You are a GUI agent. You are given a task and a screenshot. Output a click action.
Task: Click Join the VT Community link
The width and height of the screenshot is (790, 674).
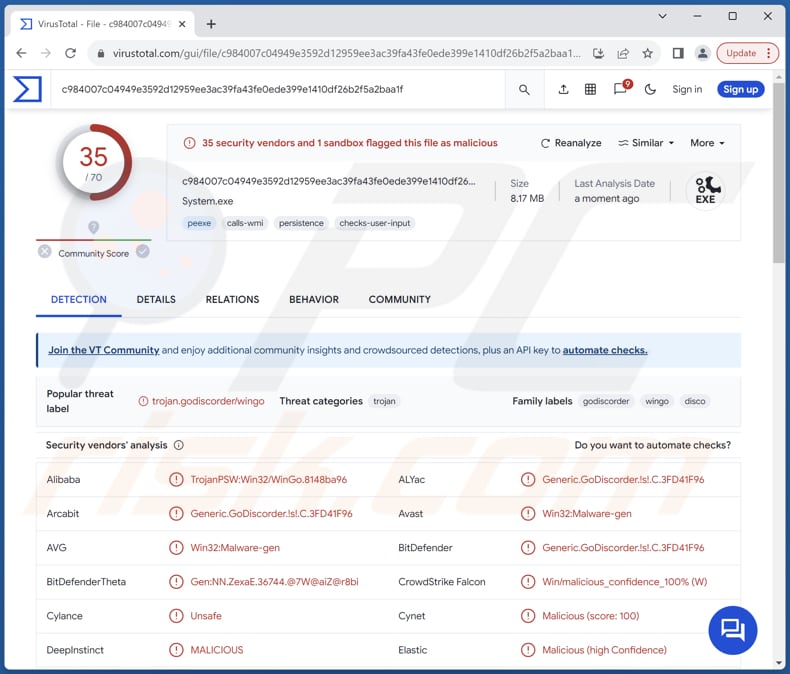click(104, 350)
